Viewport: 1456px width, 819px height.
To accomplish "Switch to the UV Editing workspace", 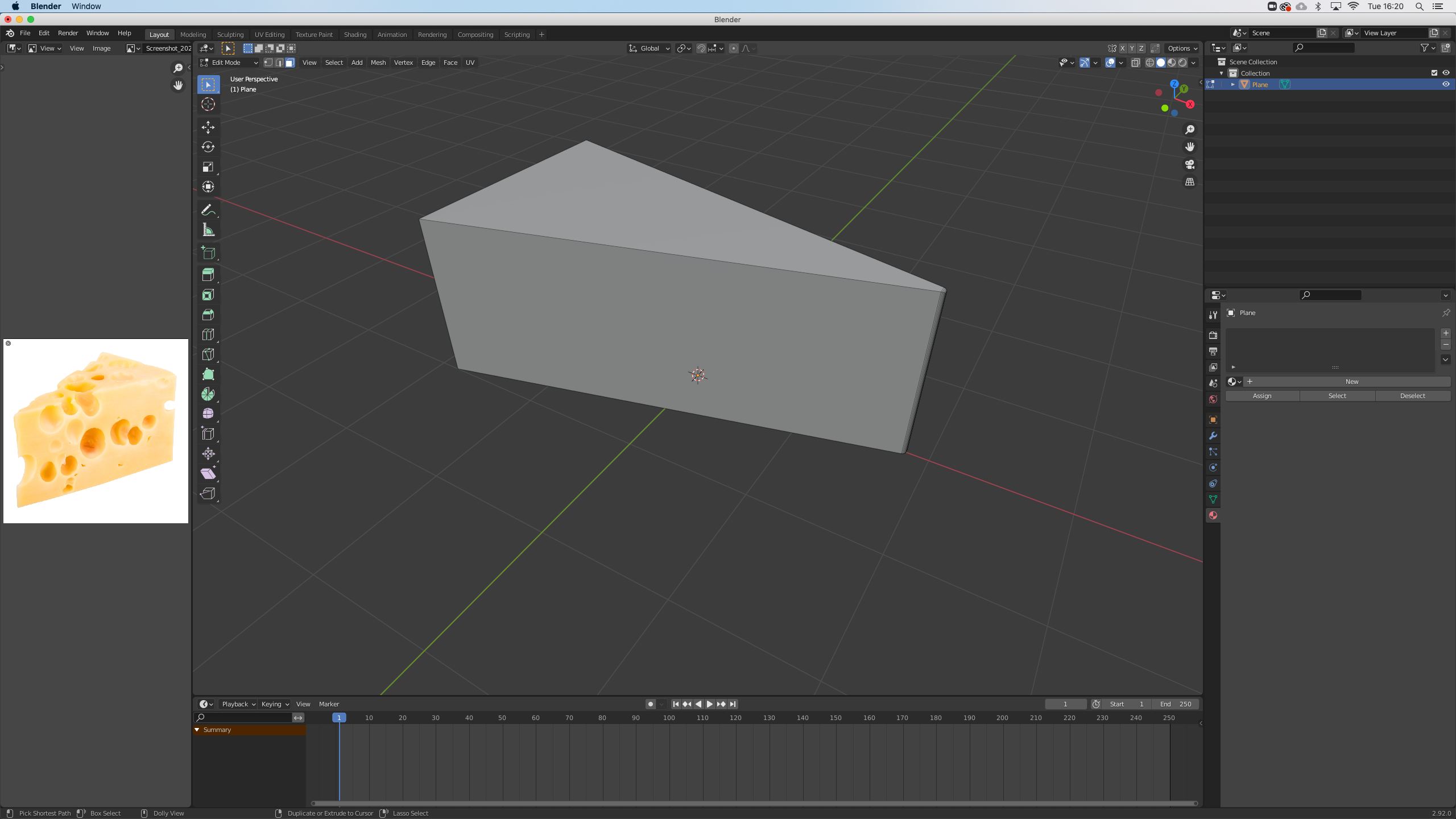I will pos(270,35).
